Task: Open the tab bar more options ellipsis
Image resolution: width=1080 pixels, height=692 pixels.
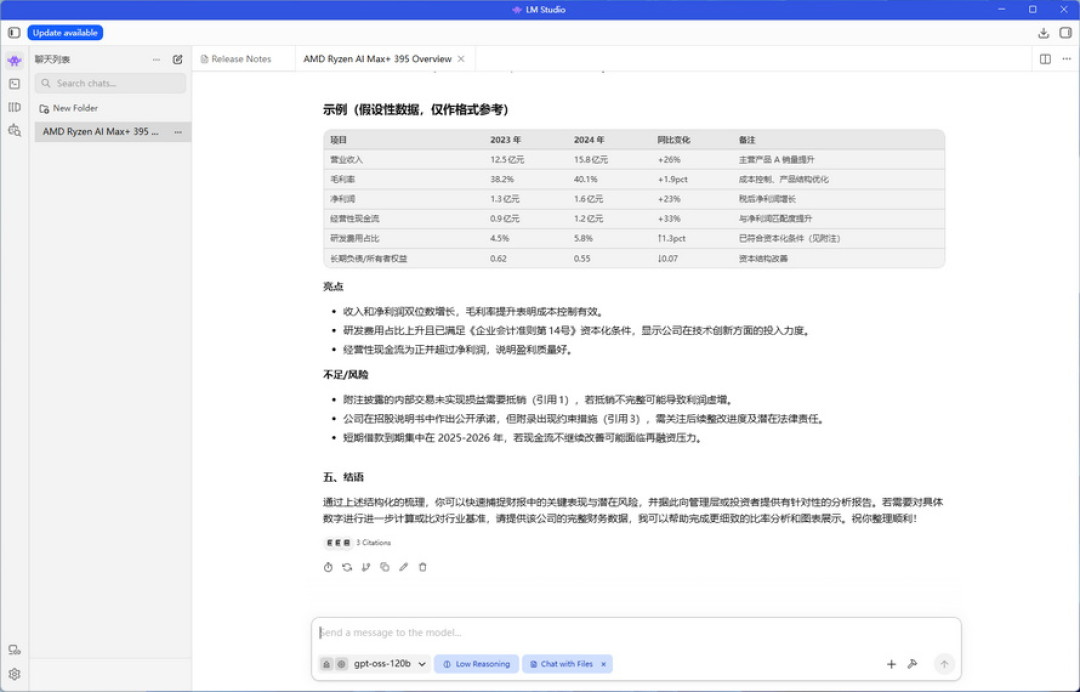Action: pos(1066,59)
